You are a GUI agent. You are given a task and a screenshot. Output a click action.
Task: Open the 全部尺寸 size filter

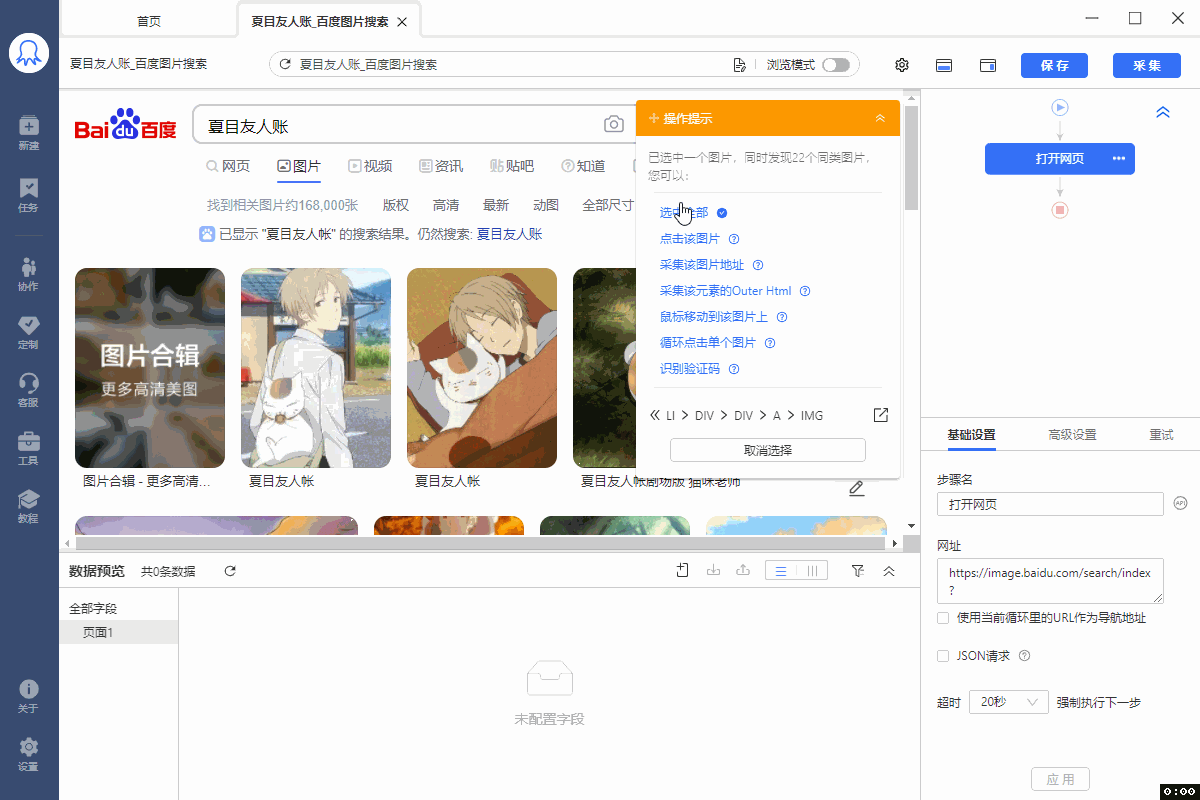pos(609,205)
